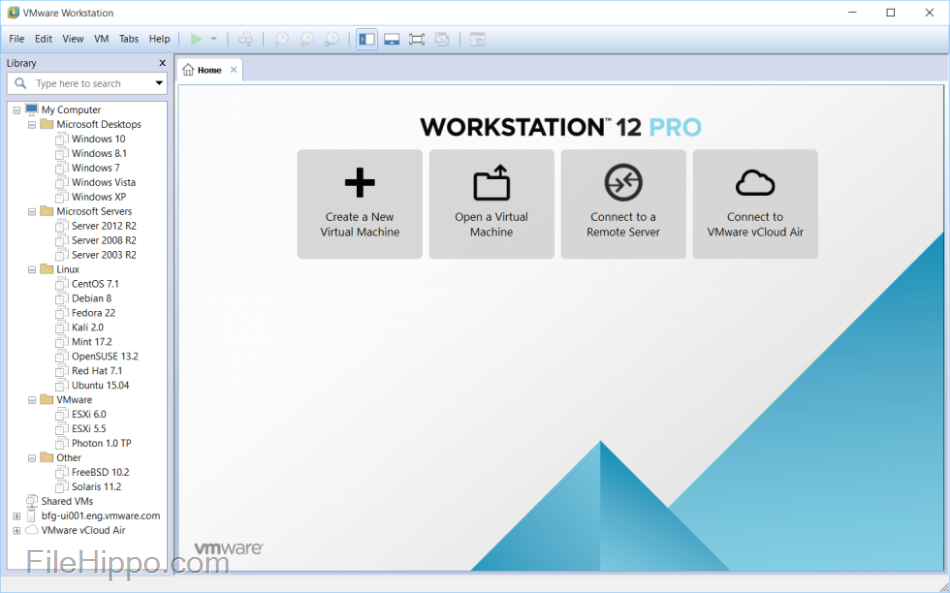Click the My Computer monitor icon
Screen dimensions: 950x593
tap(32, 110)
